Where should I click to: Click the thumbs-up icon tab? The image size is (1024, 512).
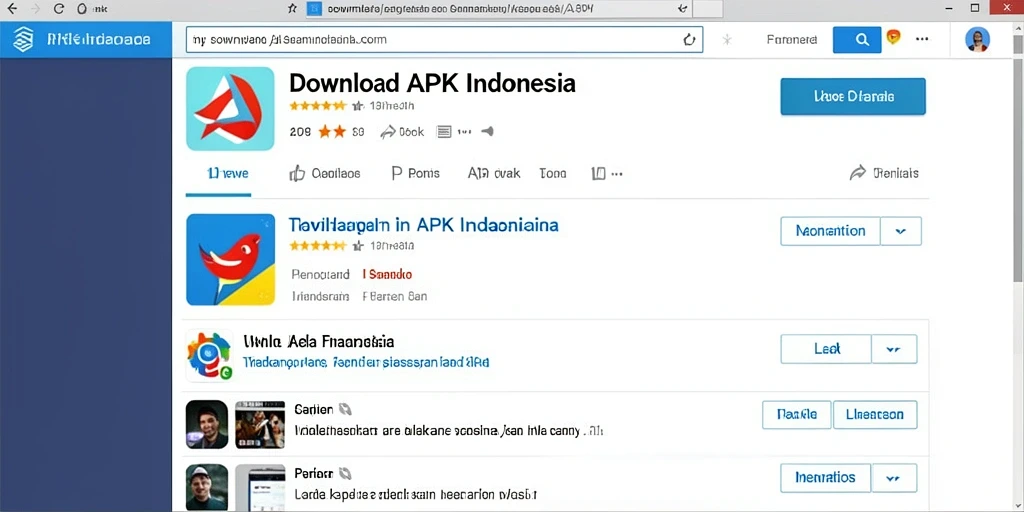tap(297, 173)
